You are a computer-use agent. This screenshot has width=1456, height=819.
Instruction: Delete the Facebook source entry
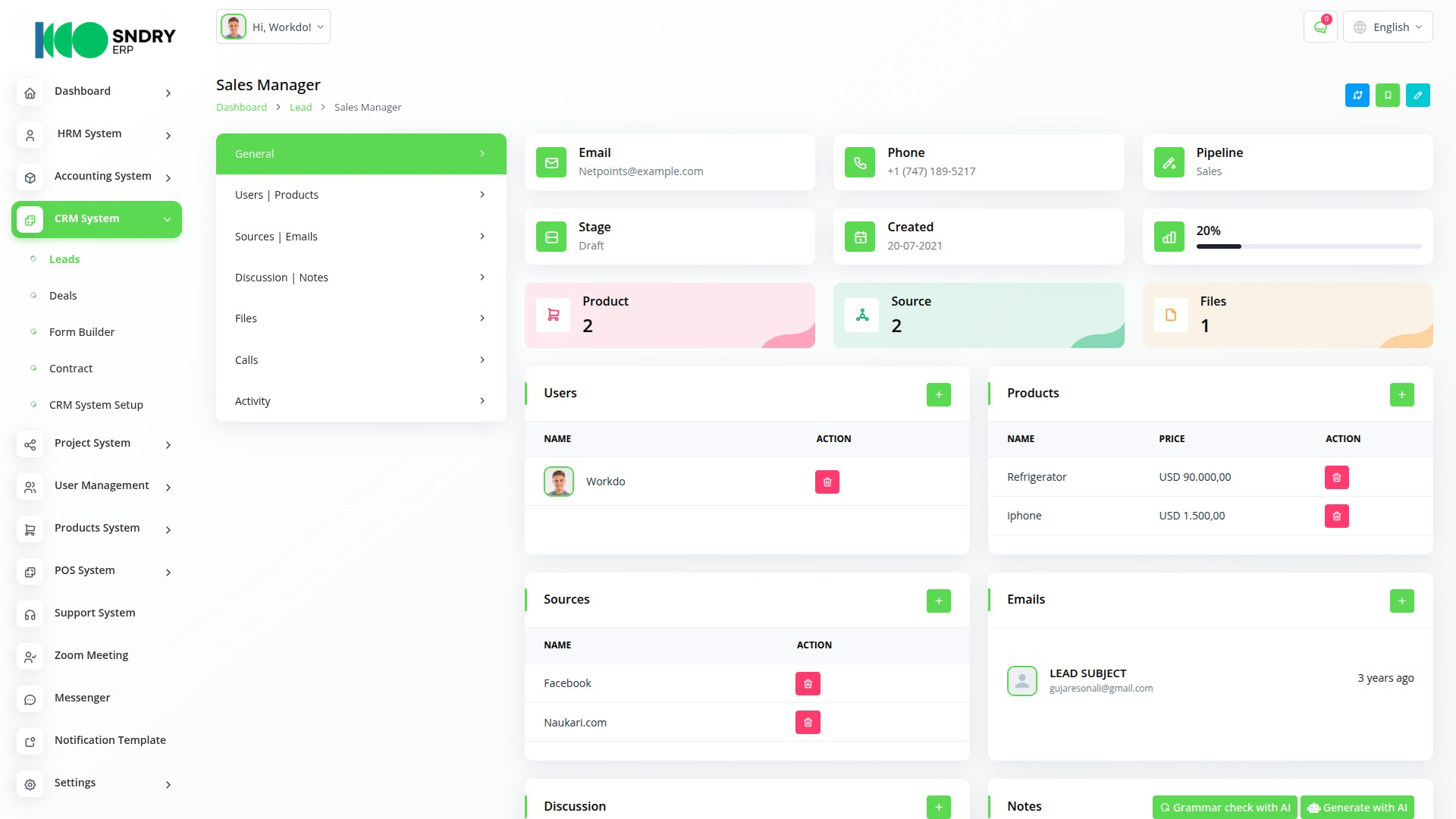(x=808, y=684)
